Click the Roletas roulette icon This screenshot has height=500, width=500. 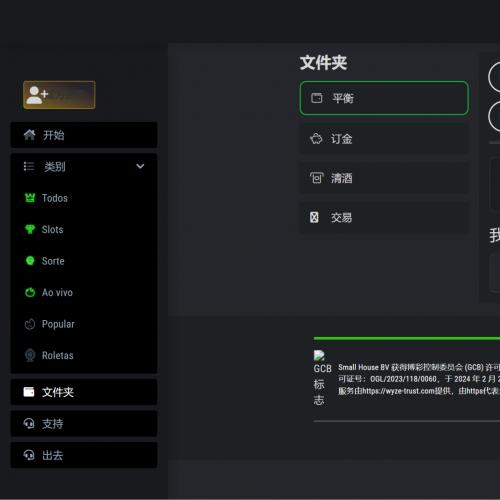[30, 355]
